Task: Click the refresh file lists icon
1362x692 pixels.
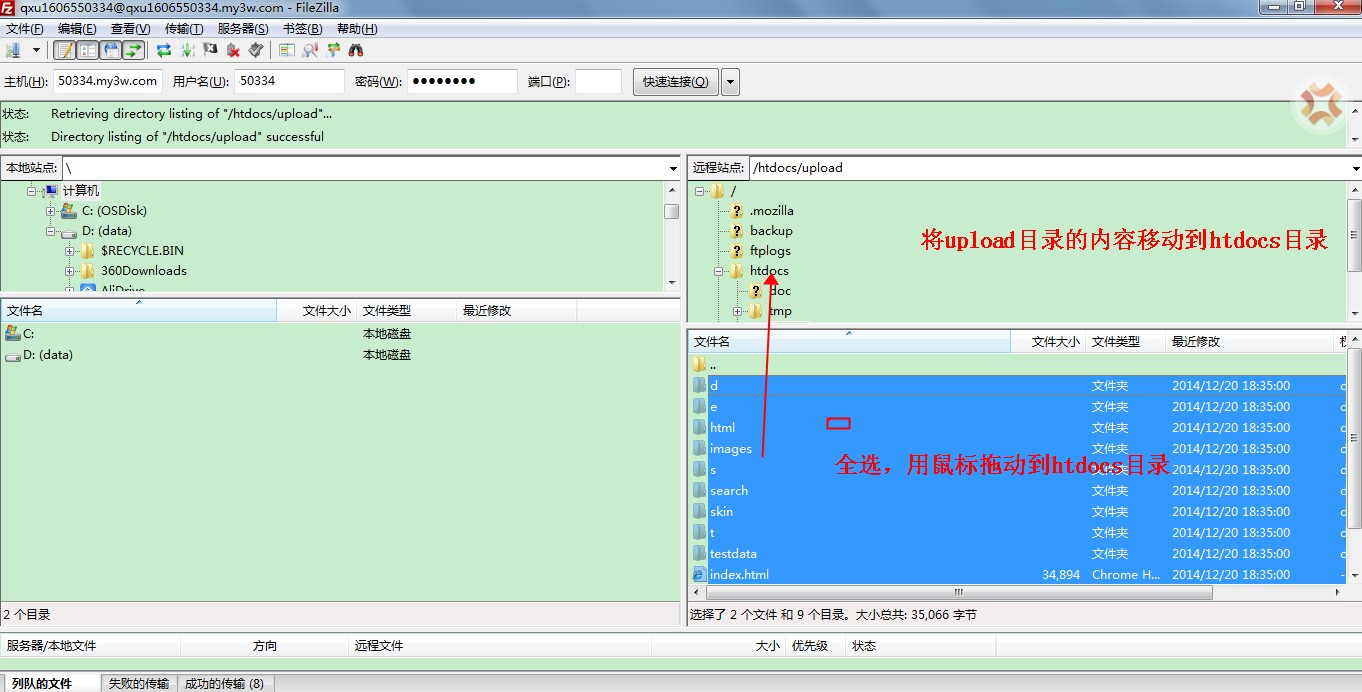Action: tap(164, 50)
